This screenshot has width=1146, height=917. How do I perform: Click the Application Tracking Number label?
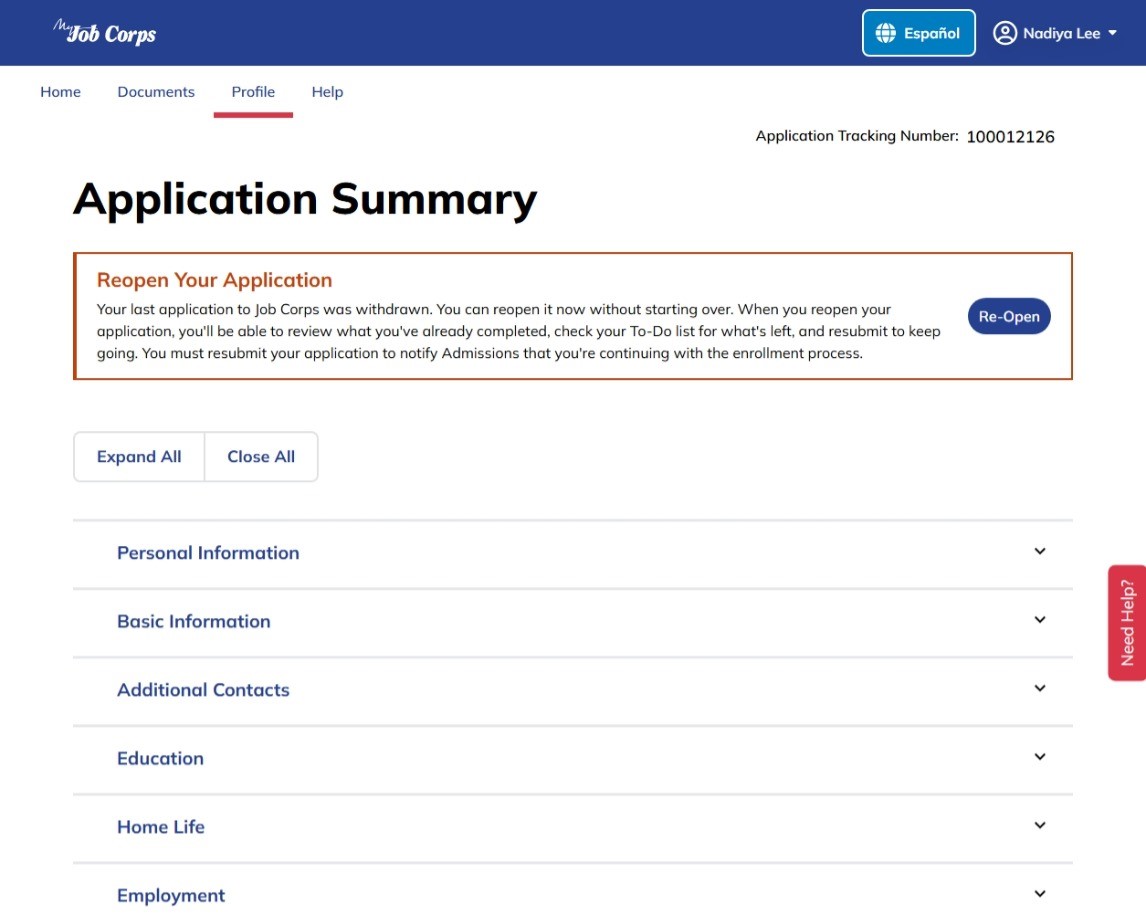coord(857,136)
